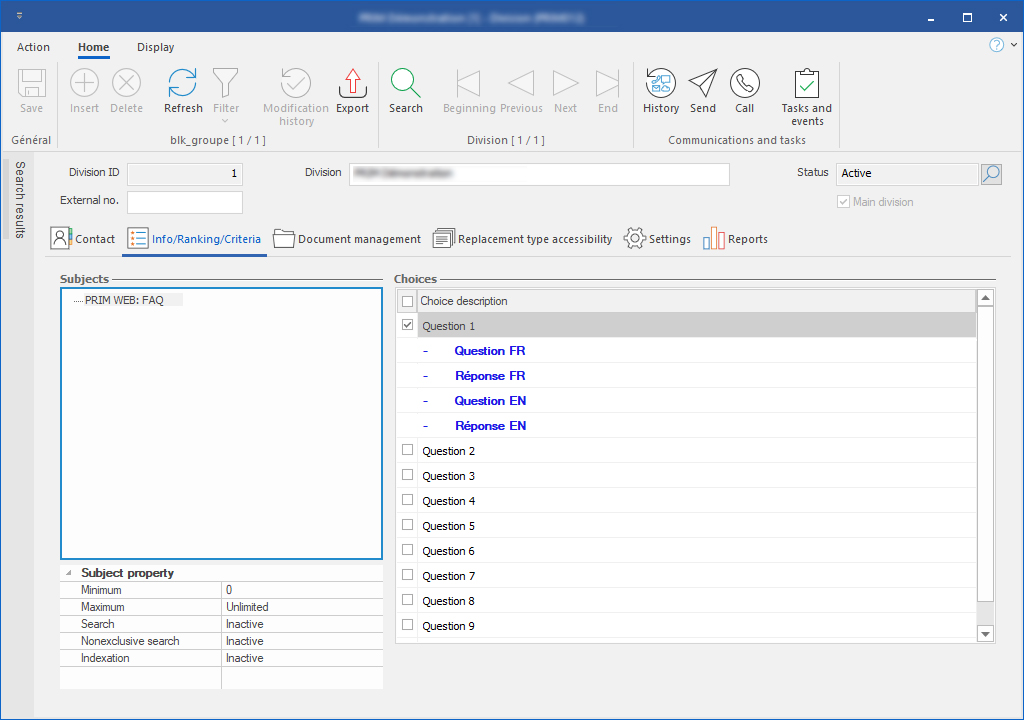Uncheck the Question 1 checkbox
Image resolution: width=1024 pixels, height=720 pixels.
coord(407,325)
